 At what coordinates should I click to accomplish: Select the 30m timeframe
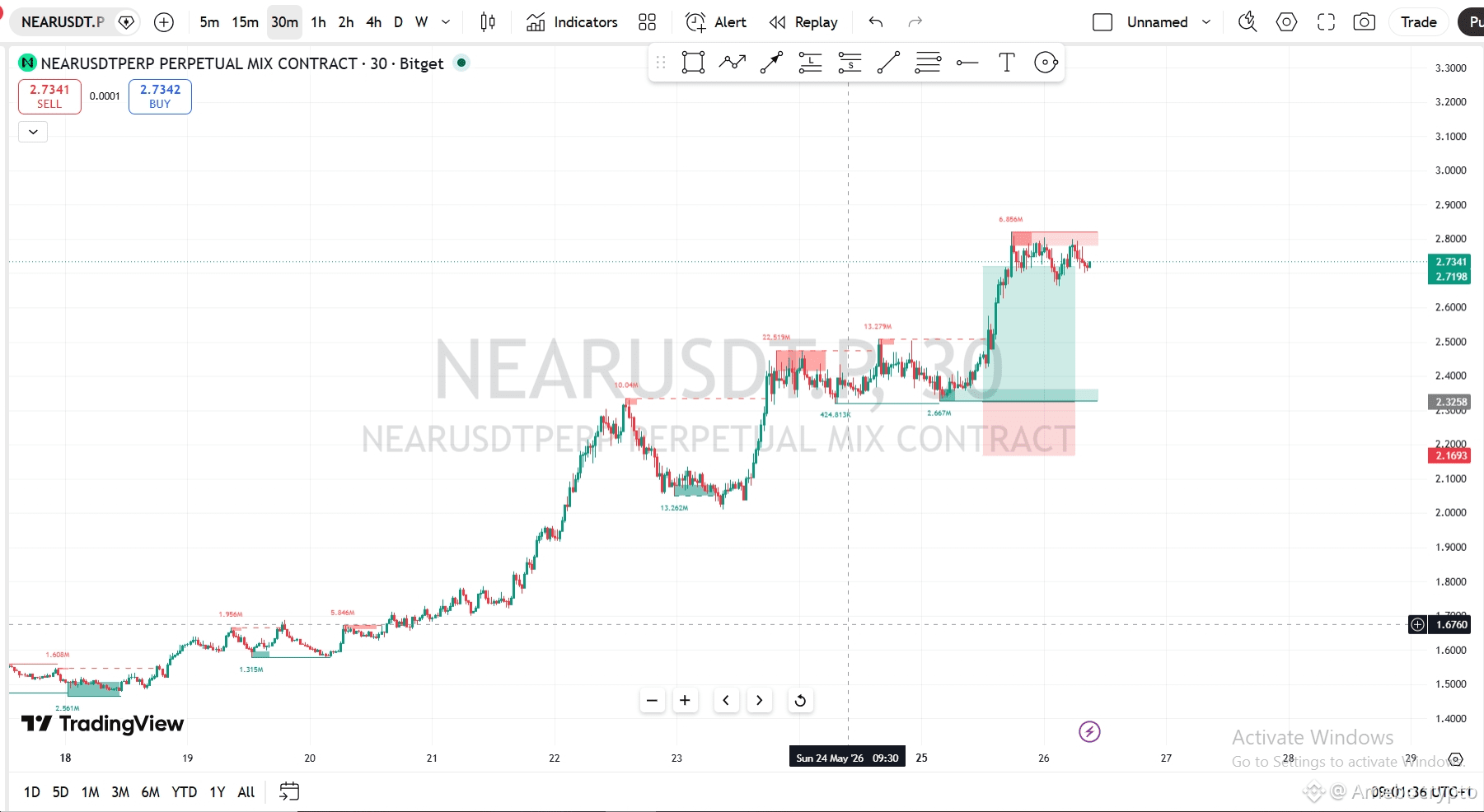pos(284,22)
